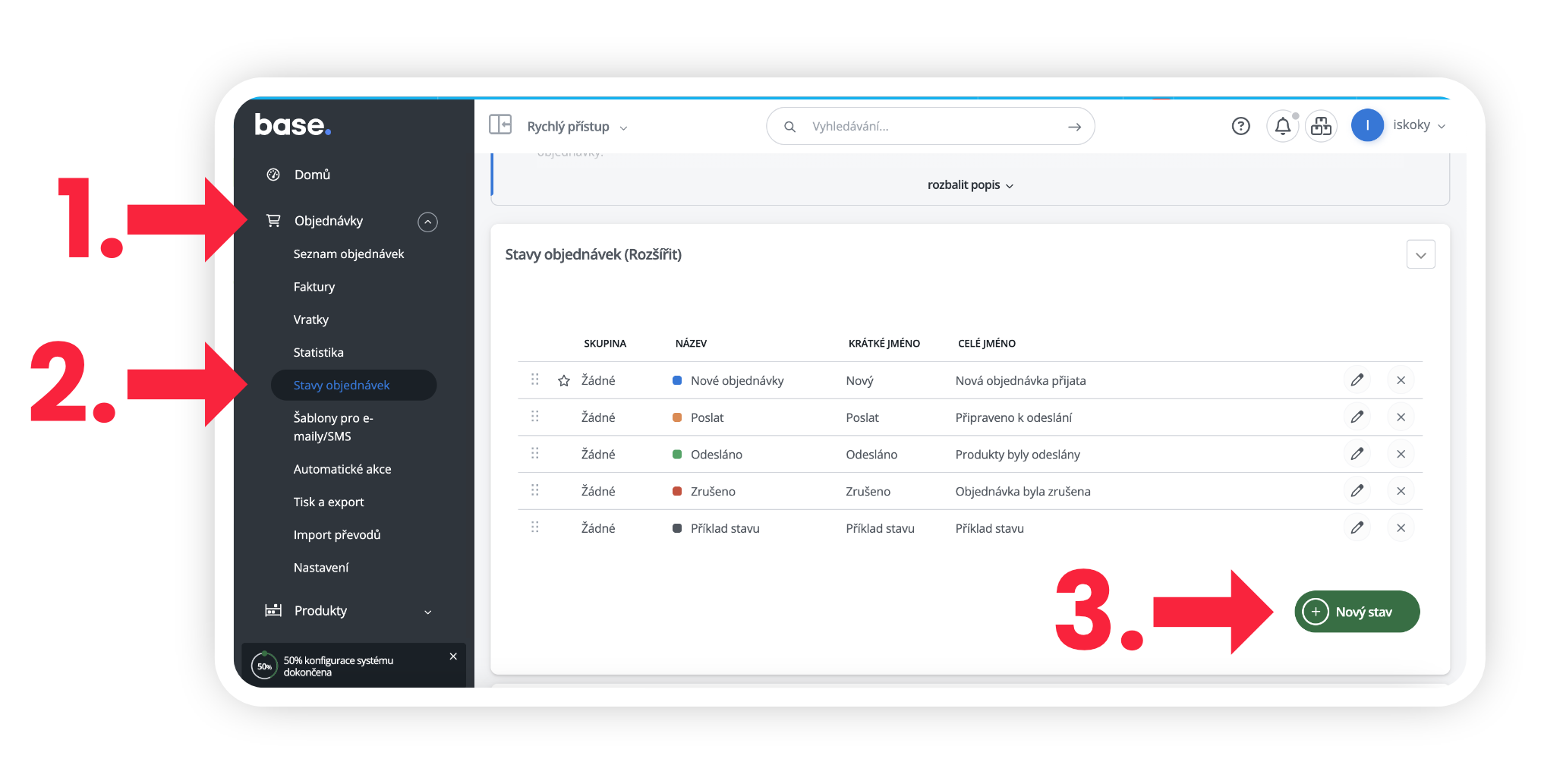Click the Nový stav button
Image resolution: width=1563 pixels, height=784 pixels.
[1357, 612]
